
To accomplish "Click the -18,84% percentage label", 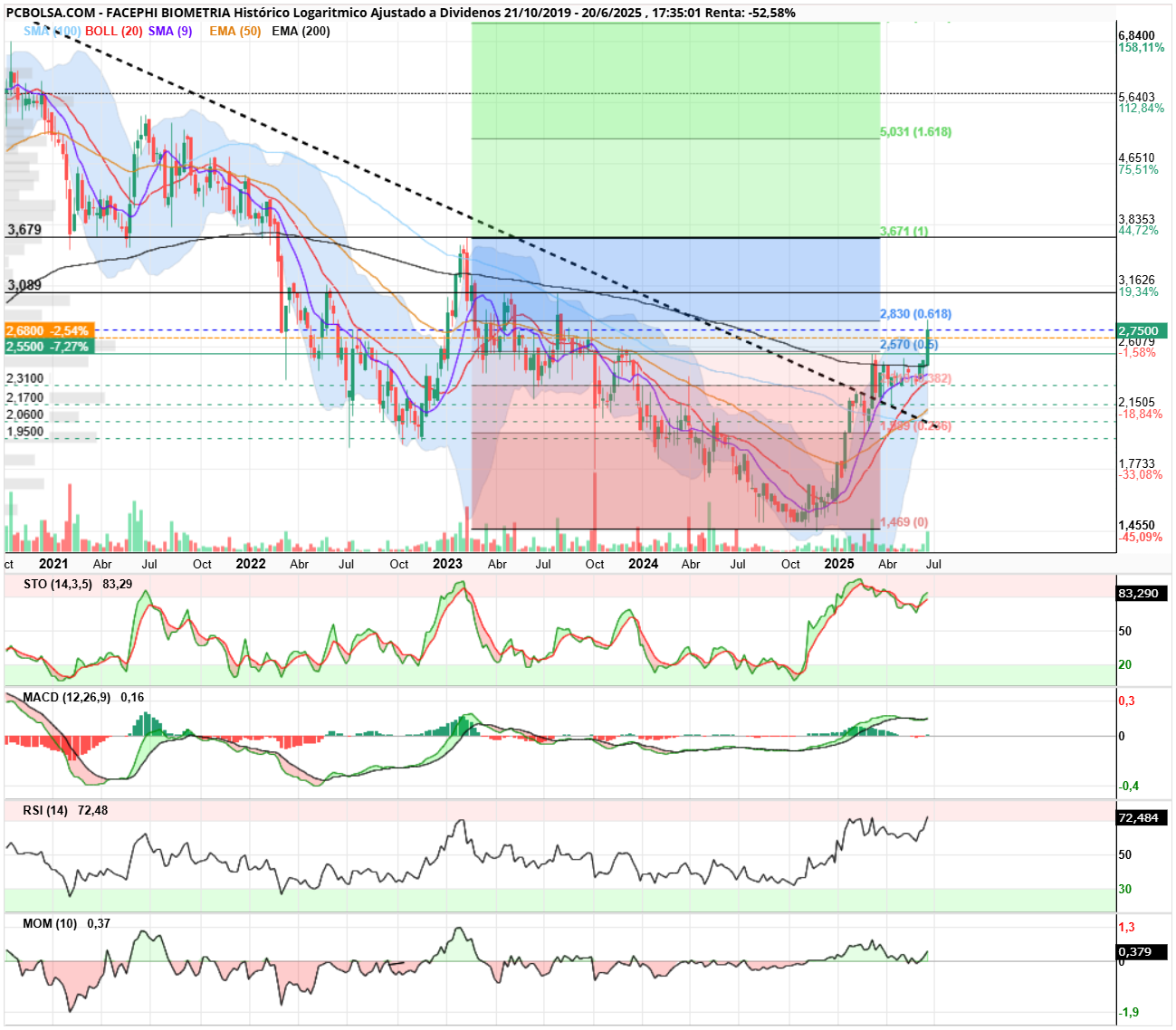I will (1140, 414).
